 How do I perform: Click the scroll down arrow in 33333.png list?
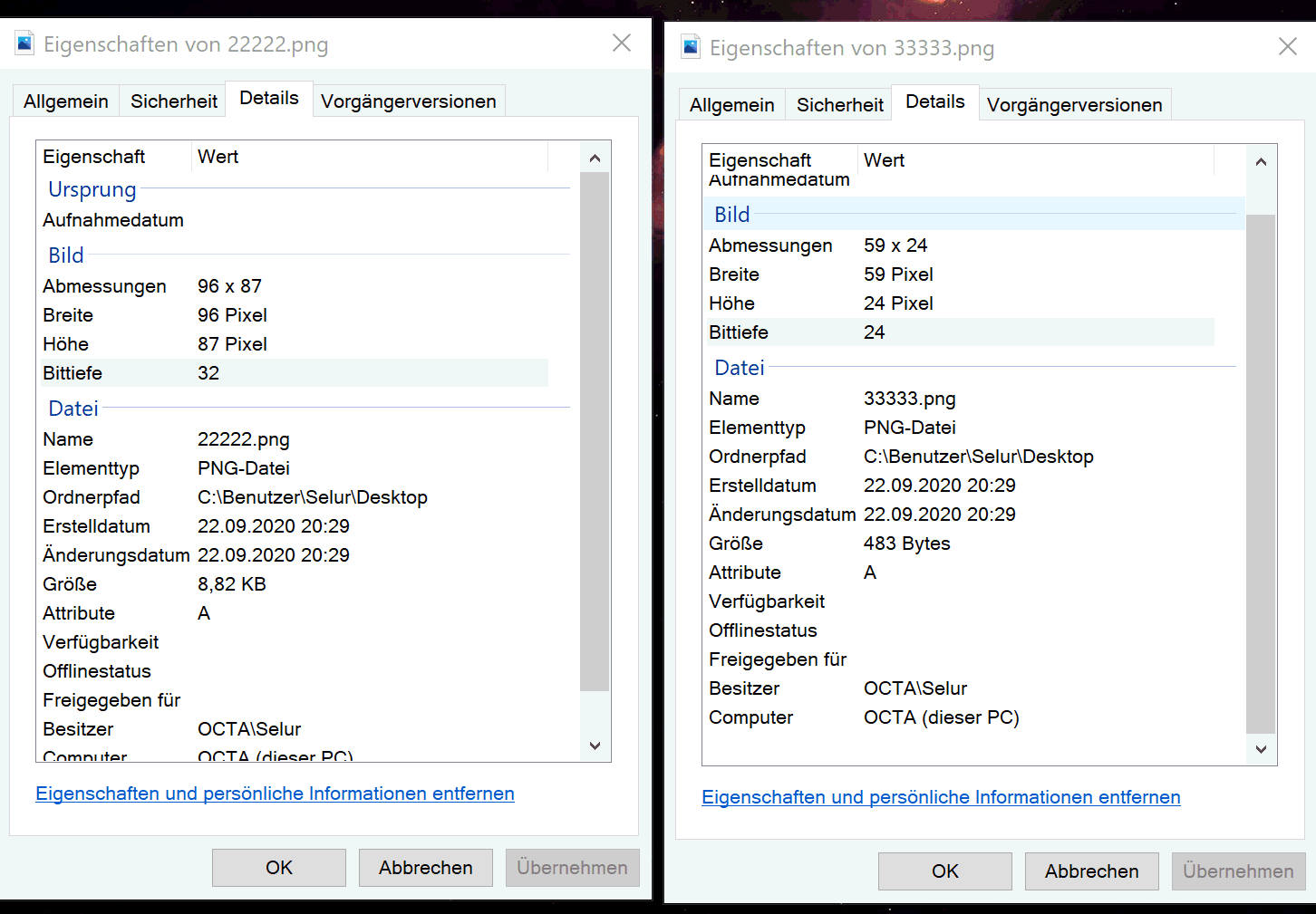1261,749
